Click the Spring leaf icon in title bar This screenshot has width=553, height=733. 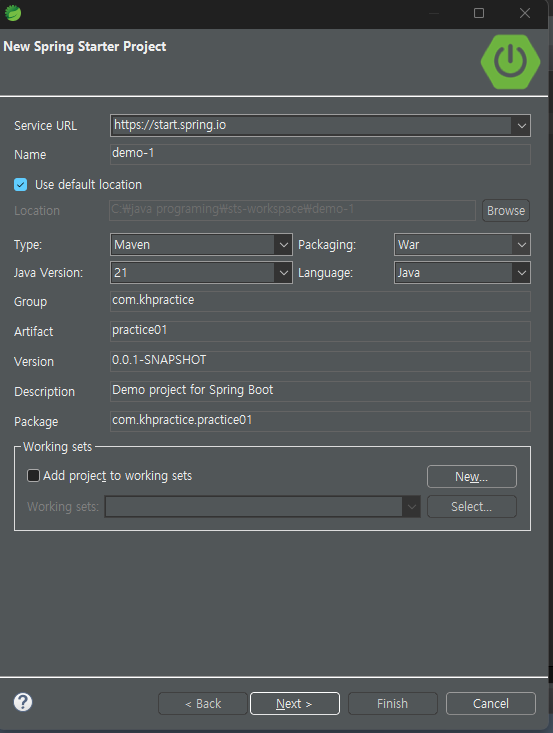coord(13,13)
